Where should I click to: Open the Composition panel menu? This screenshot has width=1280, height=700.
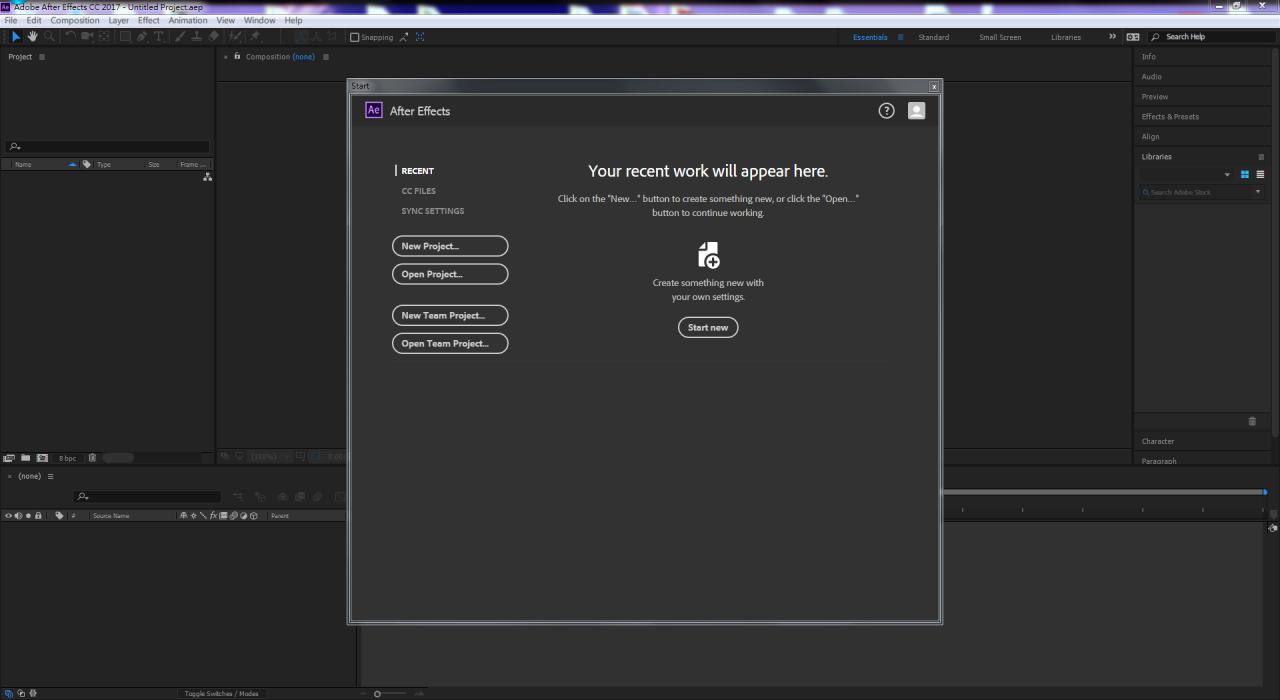pyautogui.click(x=325, y=57)
